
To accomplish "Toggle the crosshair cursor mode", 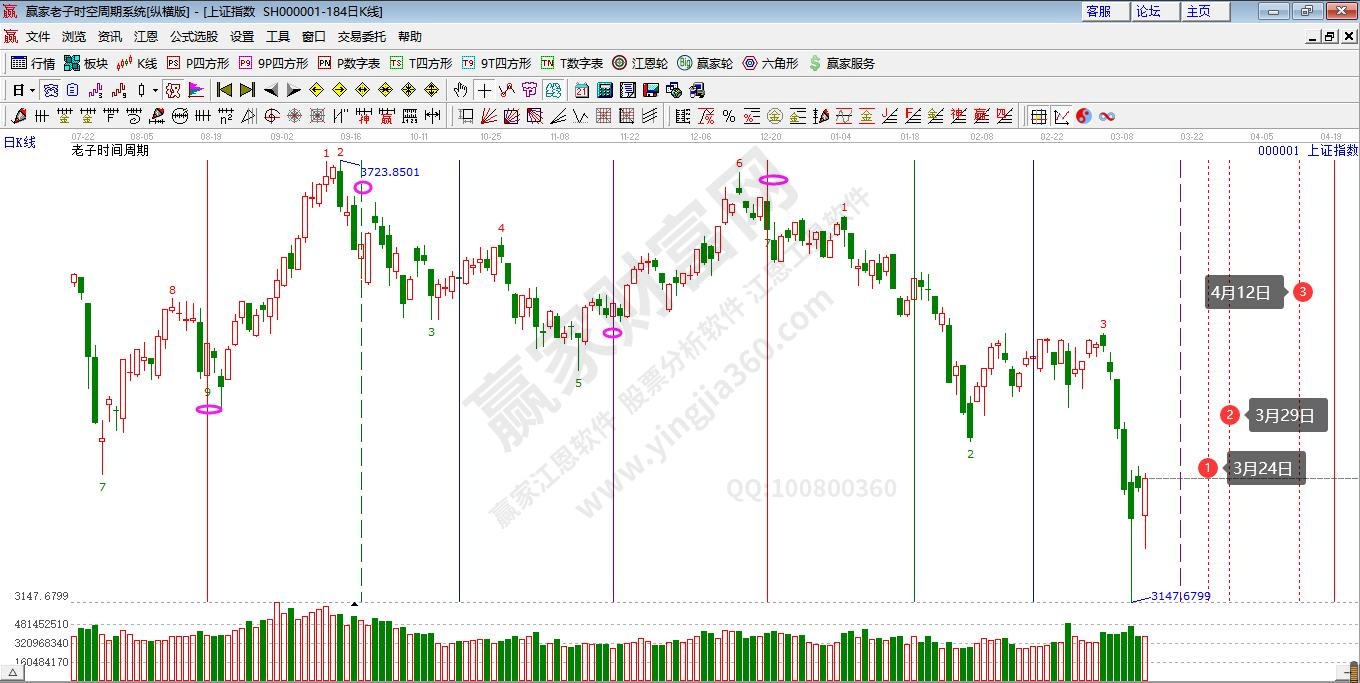I will click(x=484, y=90).
